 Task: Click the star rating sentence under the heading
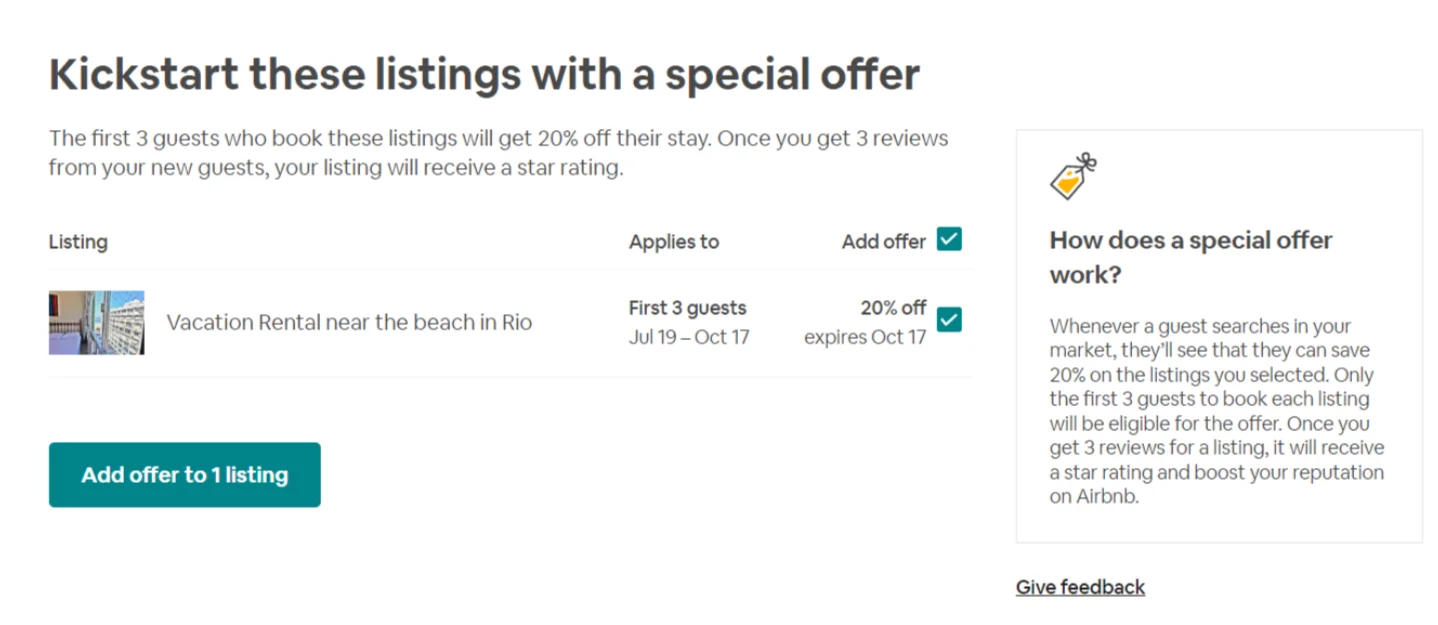(335, 167)
